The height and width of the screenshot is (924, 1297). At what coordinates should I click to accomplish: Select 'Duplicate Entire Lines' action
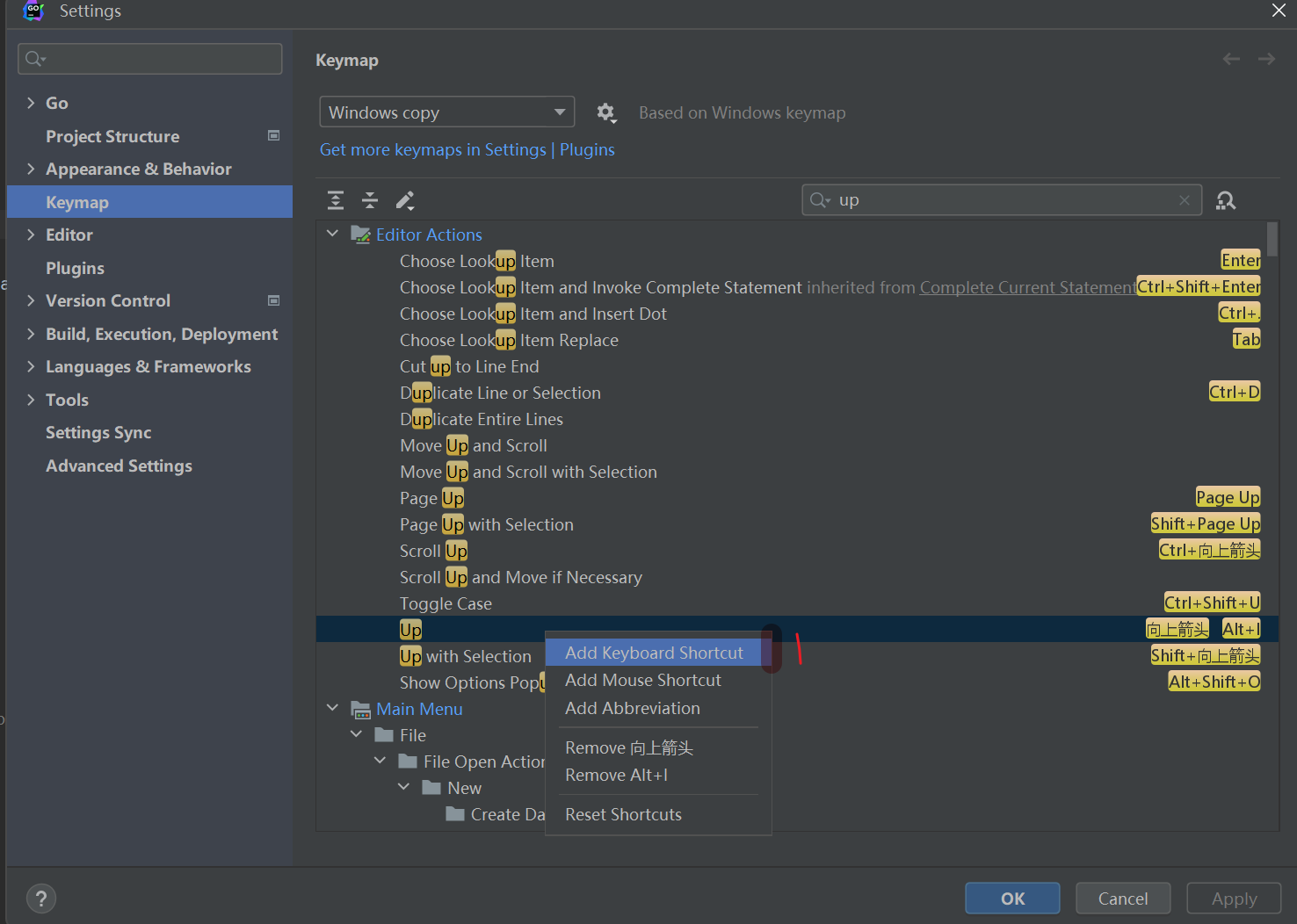click(x=482, y=419)
